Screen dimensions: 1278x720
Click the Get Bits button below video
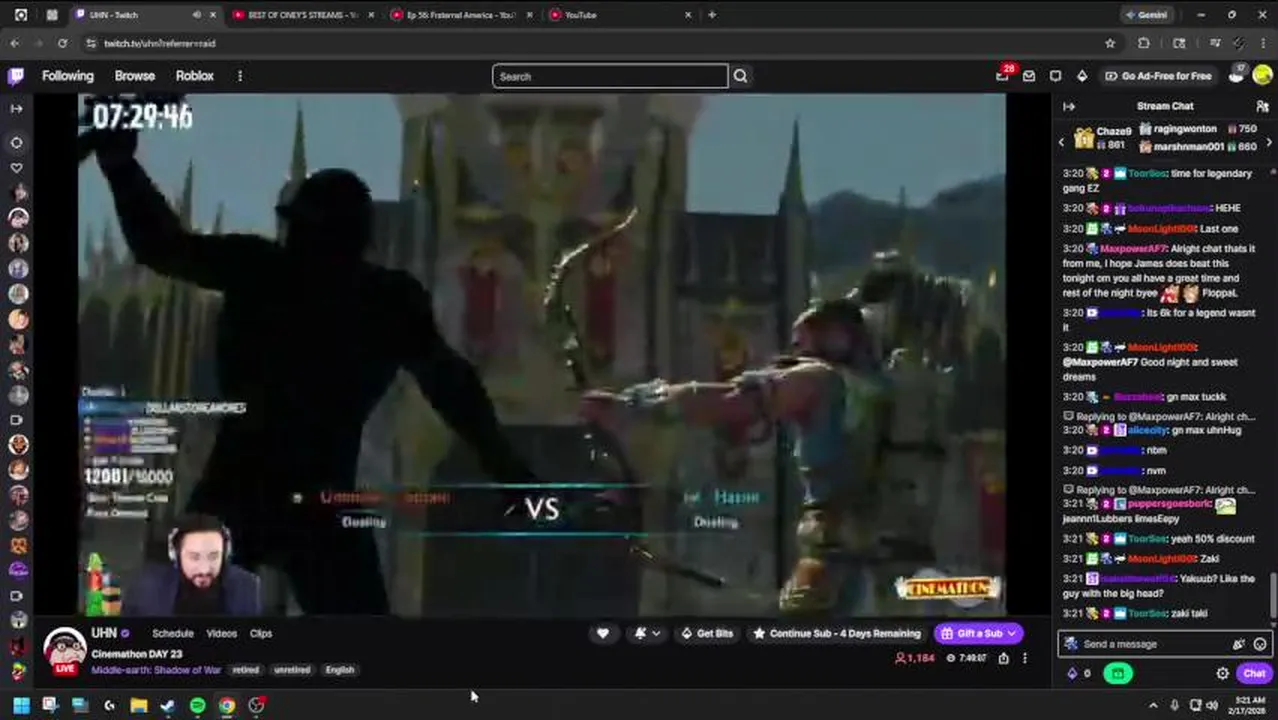[x=707, y=633]
